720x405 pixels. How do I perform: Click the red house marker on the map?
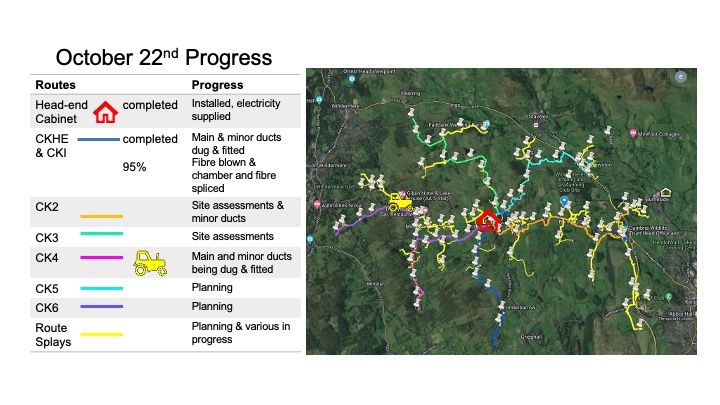pyautogui.click(x=488, y=221)
